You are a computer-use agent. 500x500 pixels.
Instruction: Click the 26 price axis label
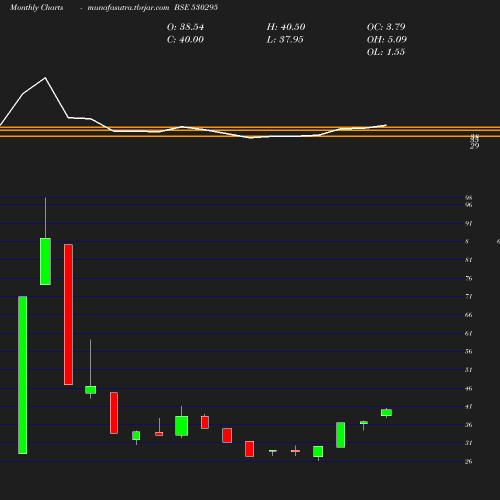click(469, 462)
